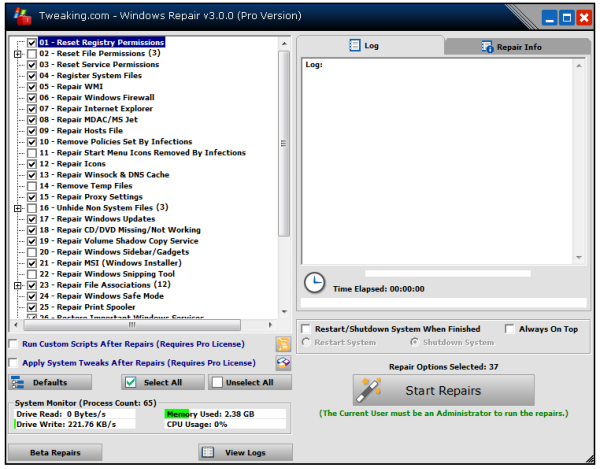Click the Log panel scroll up arrow
This screenshot has height=469, width=600.
[x=579, y=66]
